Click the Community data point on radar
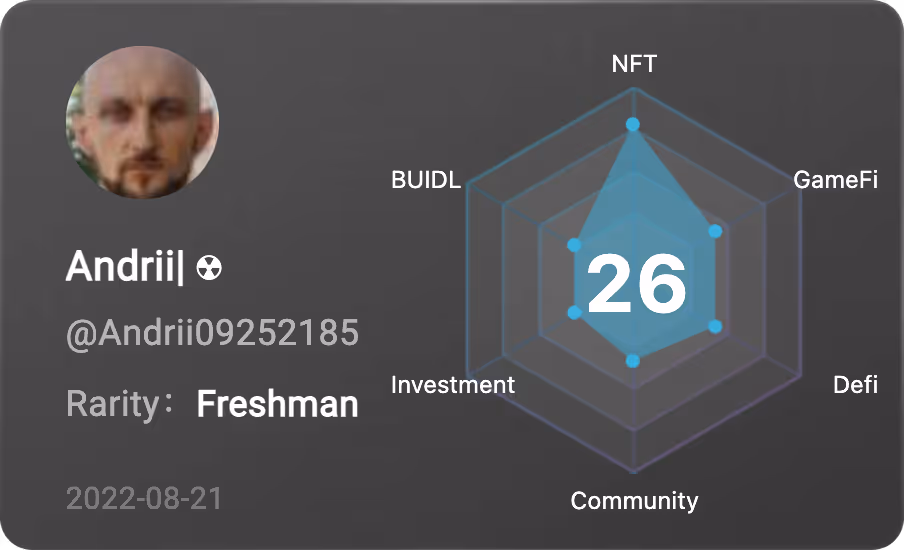The image size is (904, 550). coord(632,360)
